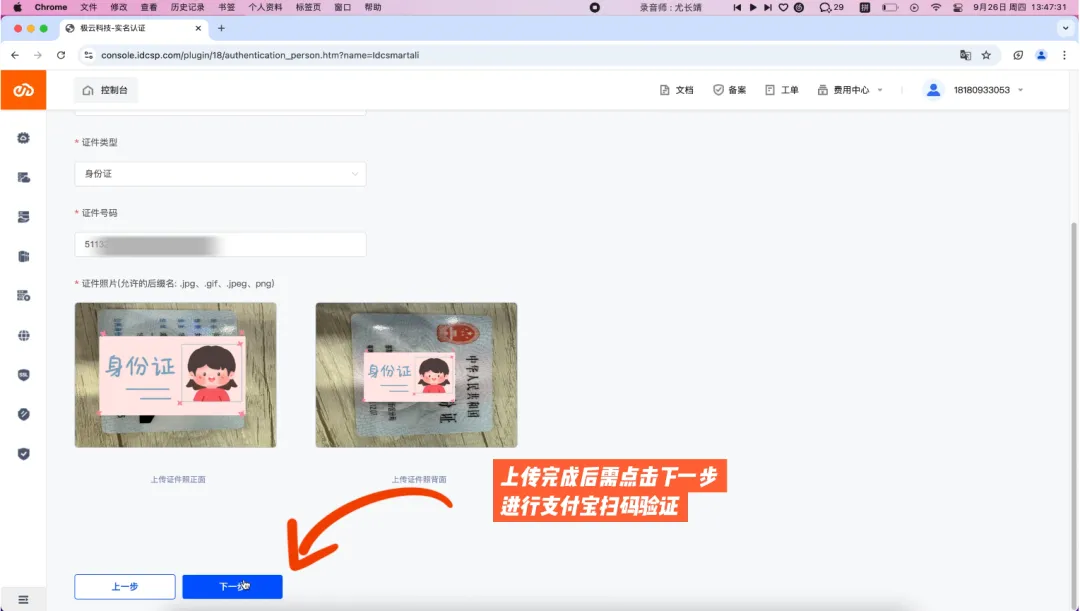Click the orange cloud logo icon
The width and height of the screenshot is (1080, 611).
click(23, 90)
